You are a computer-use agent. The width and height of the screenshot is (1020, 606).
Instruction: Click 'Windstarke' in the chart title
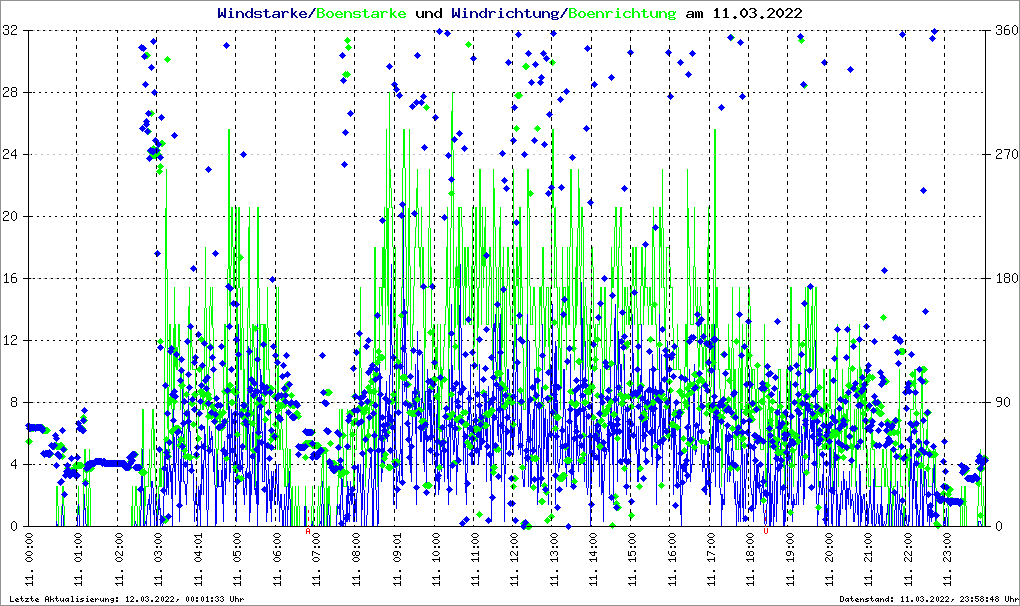[x=264, y=13]
